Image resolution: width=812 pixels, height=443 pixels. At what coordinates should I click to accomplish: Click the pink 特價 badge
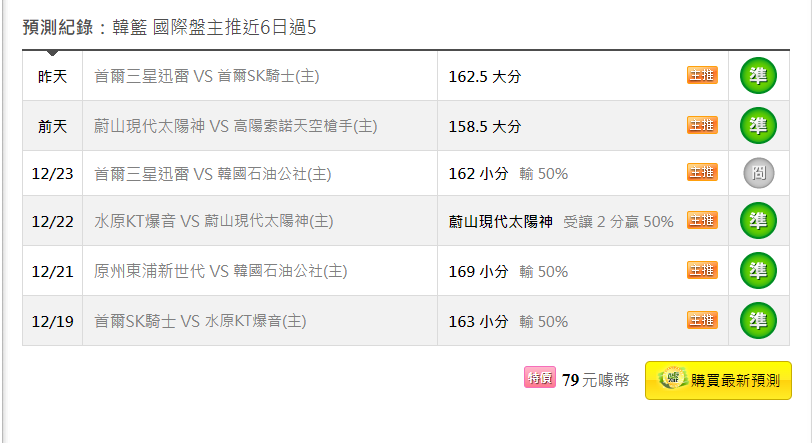click(x=540, y=378)
